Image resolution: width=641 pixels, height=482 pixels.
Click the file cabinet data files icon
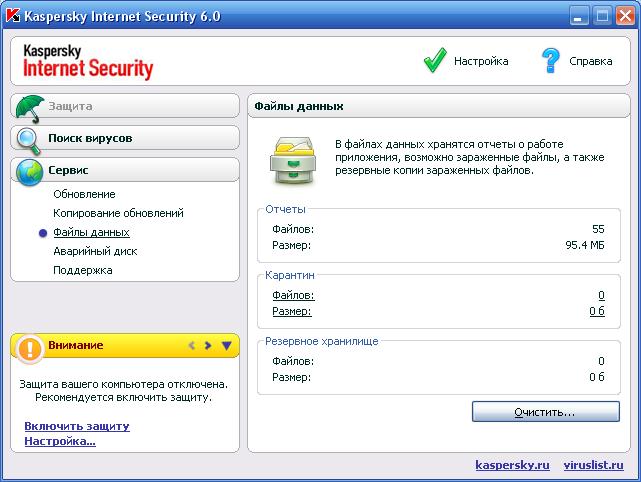[x=293, y=160]
